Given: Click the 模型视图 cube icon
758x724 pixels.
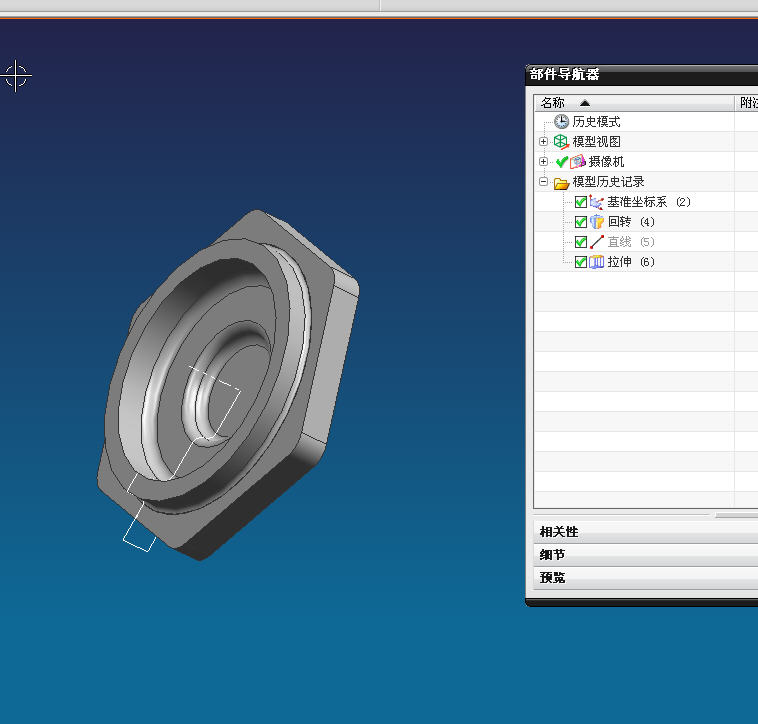Looking at the screenshot, I should coord(561,142).
